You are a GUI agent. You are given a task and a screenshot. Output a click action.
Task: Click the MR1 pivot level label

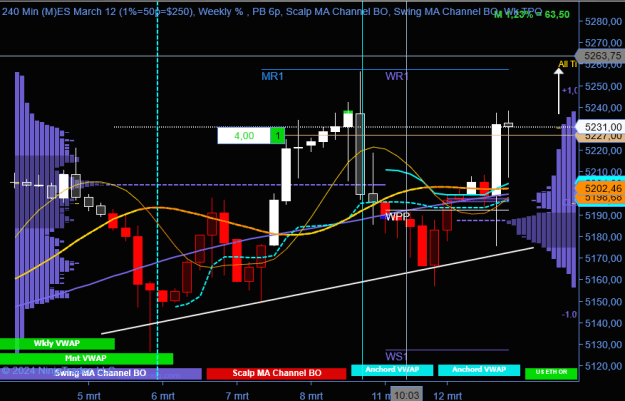[272, 76]
